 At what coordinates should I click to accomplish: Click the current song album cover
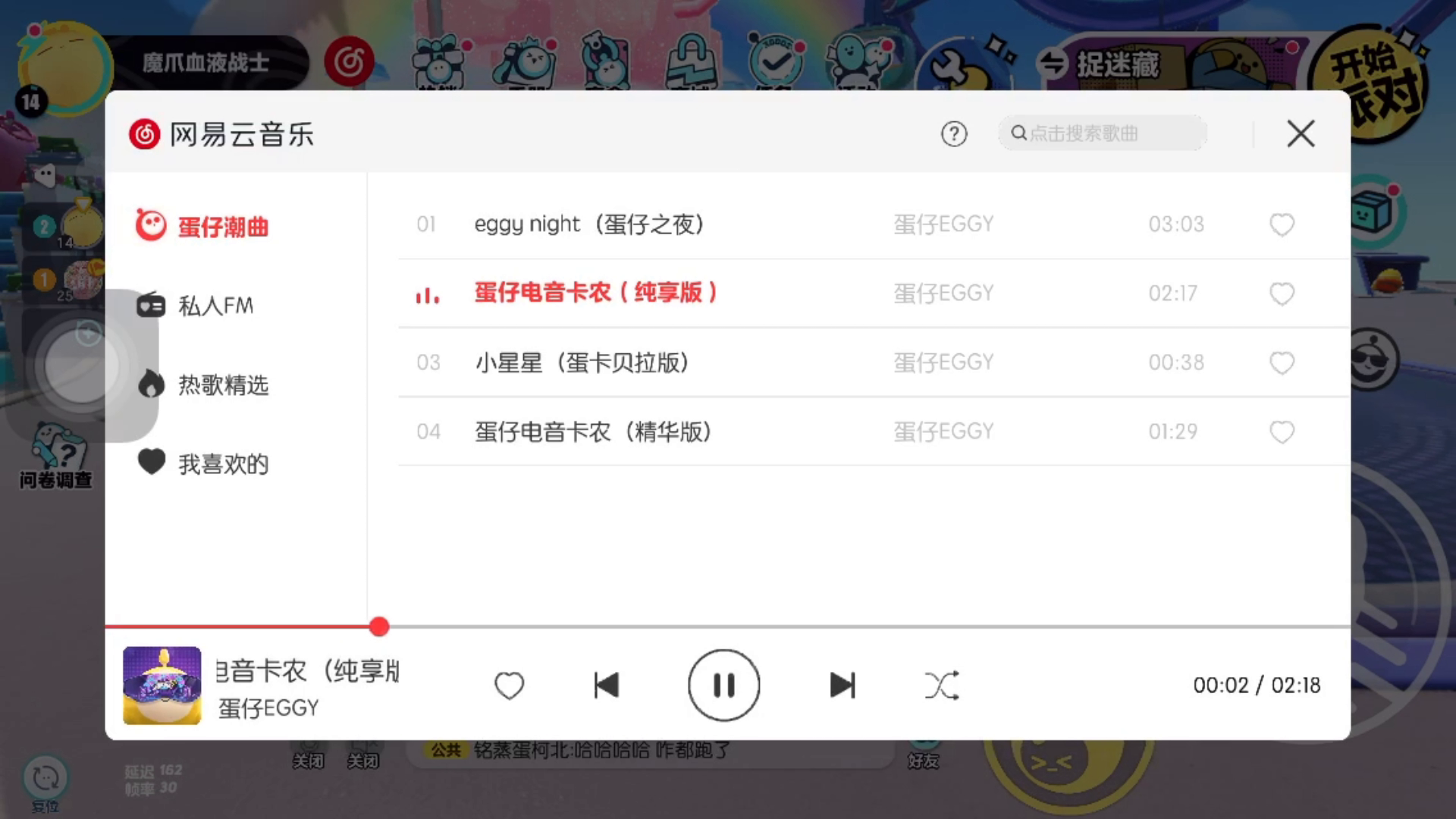click(x=162, y=686)
